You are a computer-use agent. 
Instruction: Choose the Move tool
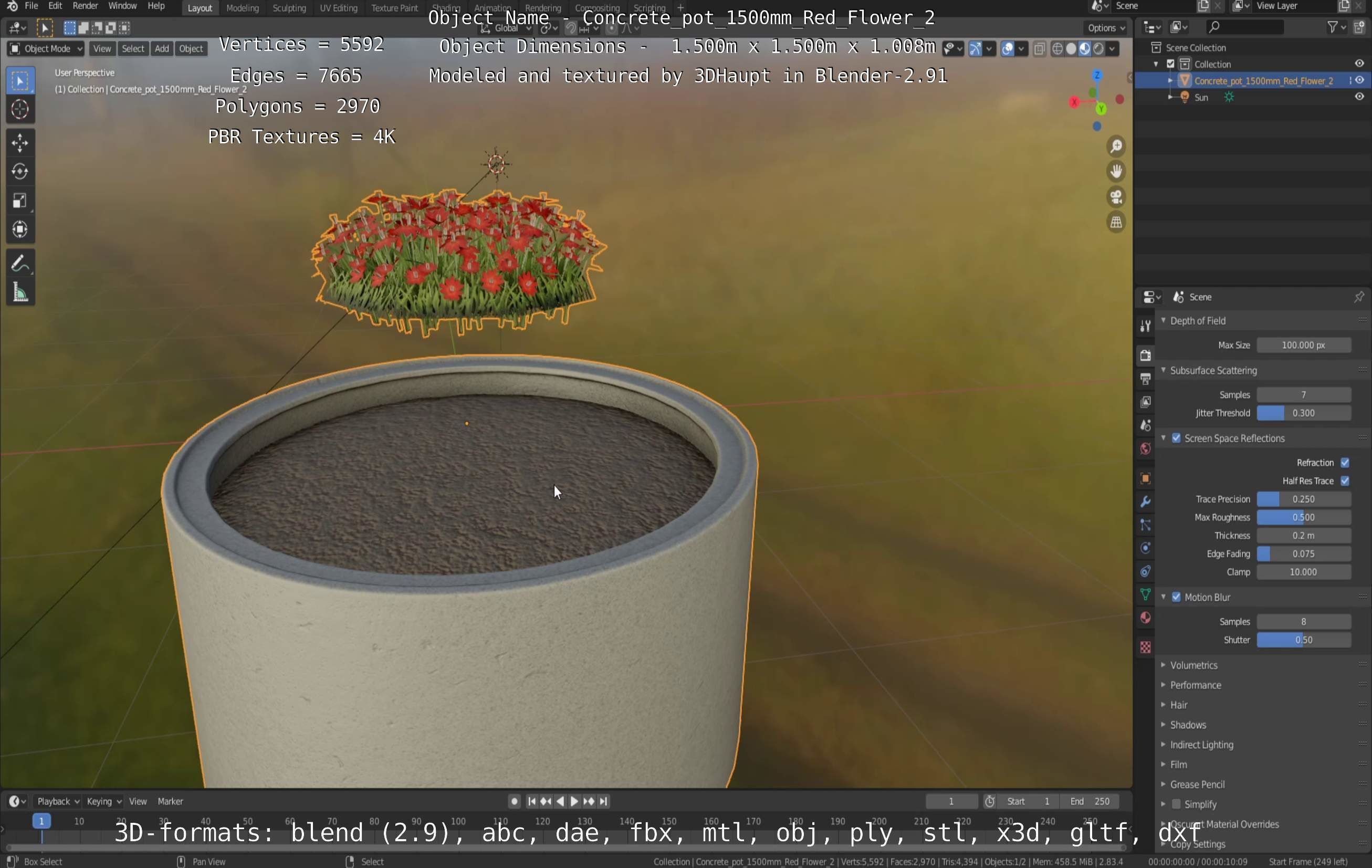(20, 142)
